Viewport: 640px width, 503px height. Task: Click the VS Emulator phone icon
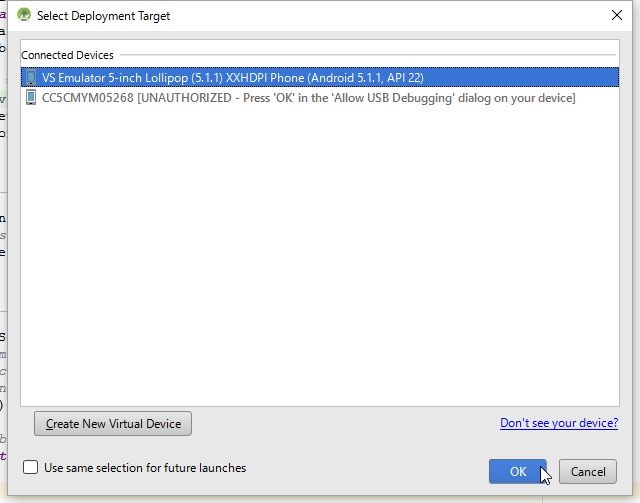tap(31, 77)
